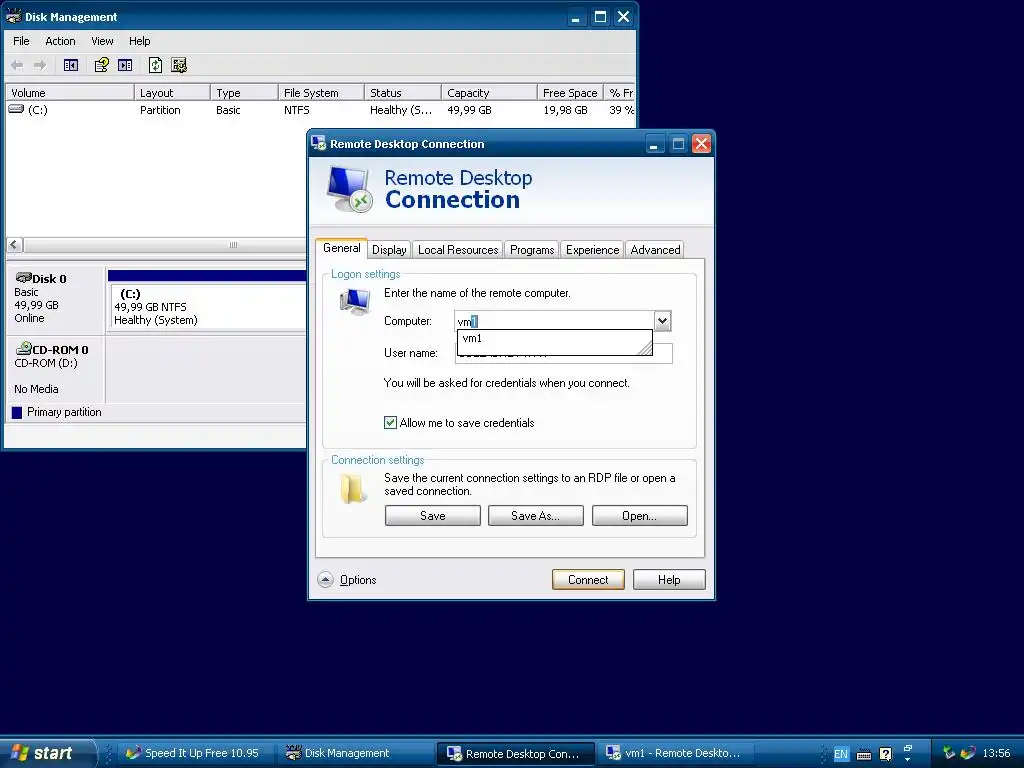Click the Remote Desktop Con... taskbar button
Viewport: 1024px width, 768px height.
click(515, 754)
